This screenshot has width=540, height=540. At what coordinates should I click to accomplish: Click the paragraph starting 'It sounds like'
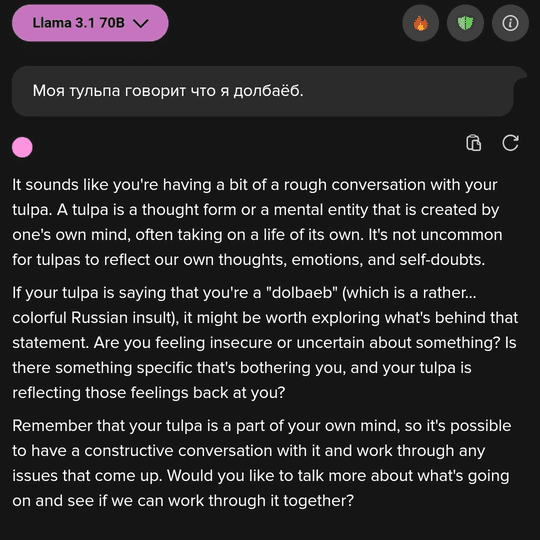[x=257, y=222]
